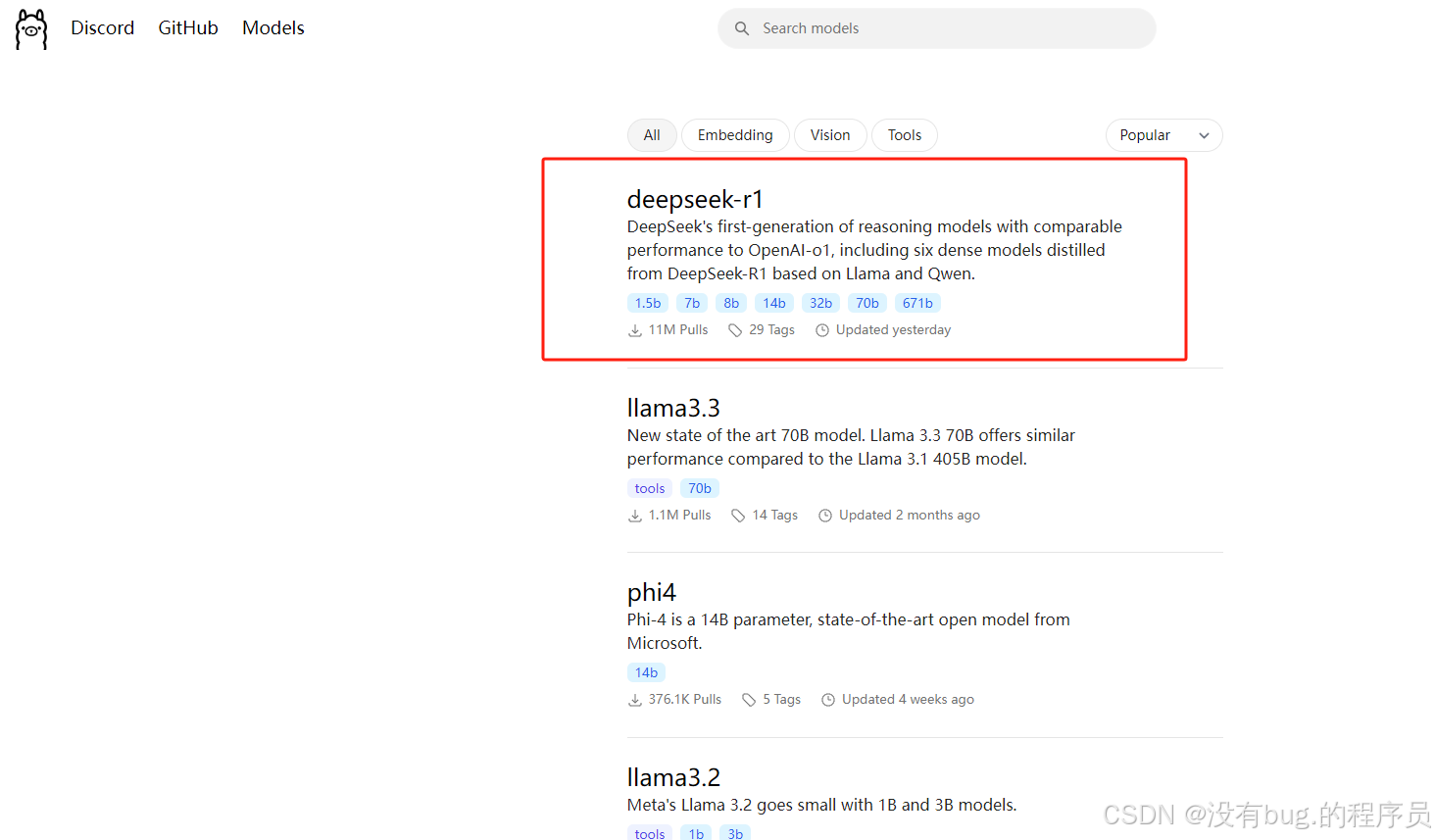Select the 1b tag under llama3.2

pyautogui.click(x=696, y=834)
